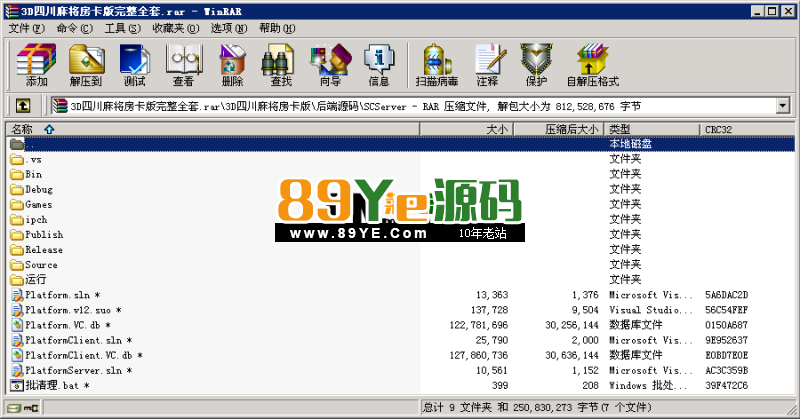Open the 帮助(H) menu
Screen dimensions: 800x419
(x=277, y=28)
